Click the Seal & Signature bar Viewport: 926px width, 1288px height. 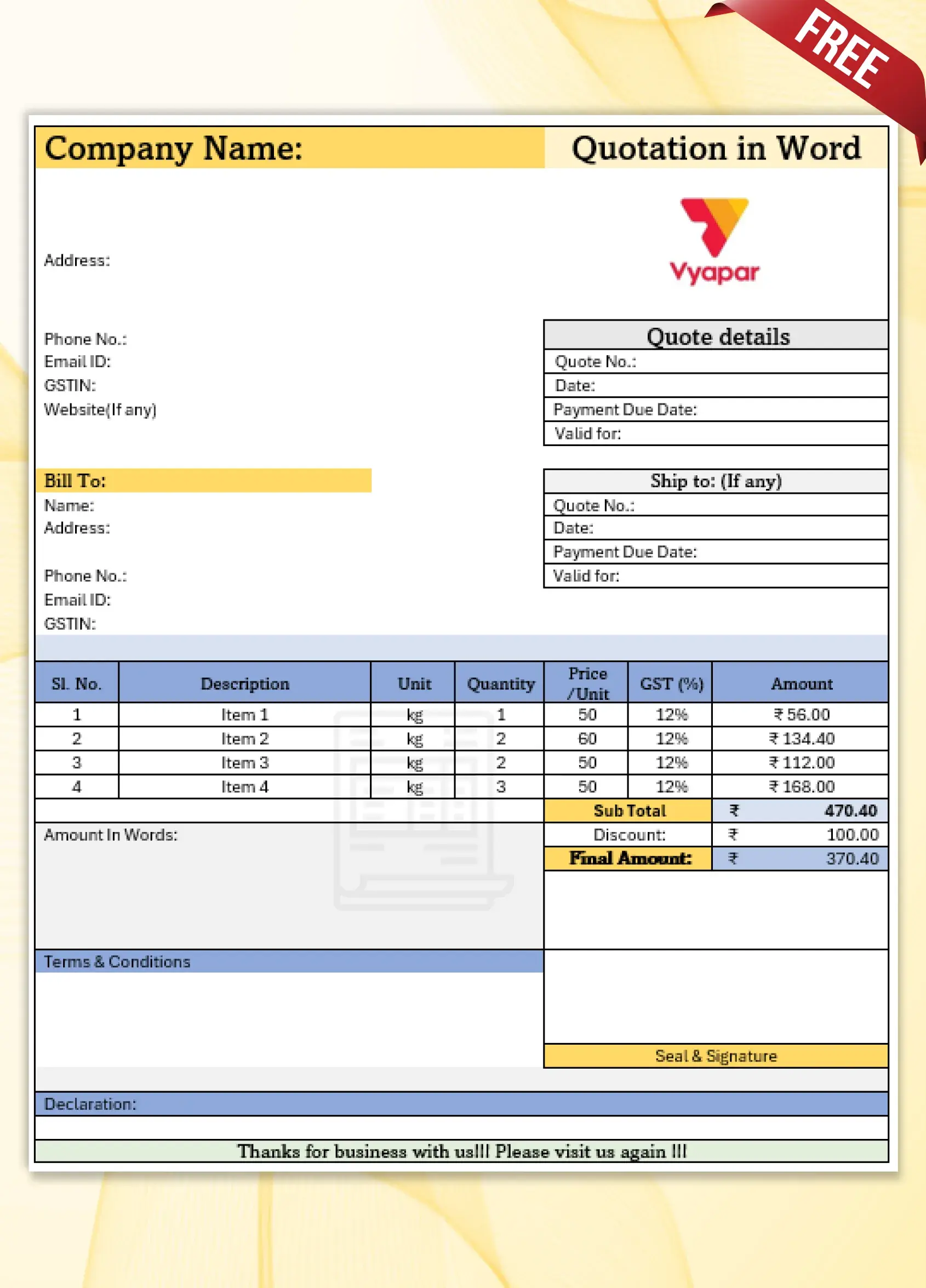[716, 1056]
